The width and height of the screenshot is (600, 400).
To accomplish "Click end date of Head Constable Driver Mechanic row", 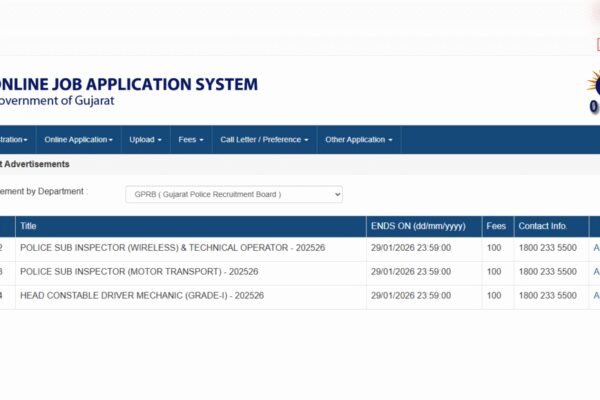I will pos(411,296).
